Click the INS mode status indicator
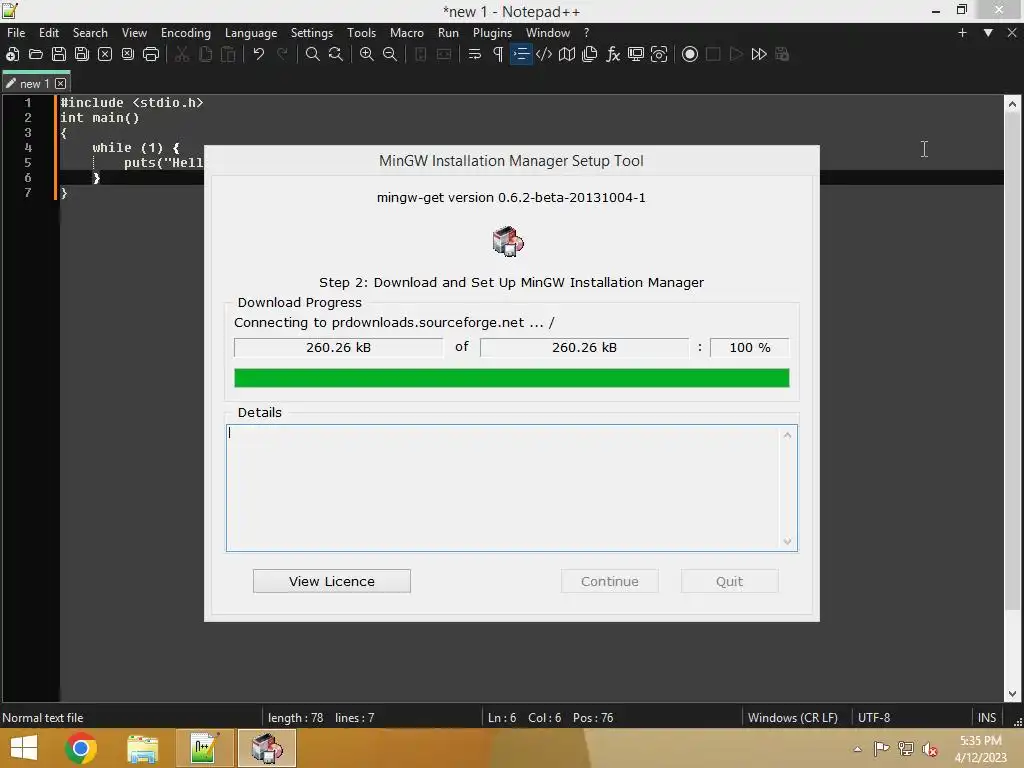The width and height of the screenshot is (1024, 768). pos(987,718)
